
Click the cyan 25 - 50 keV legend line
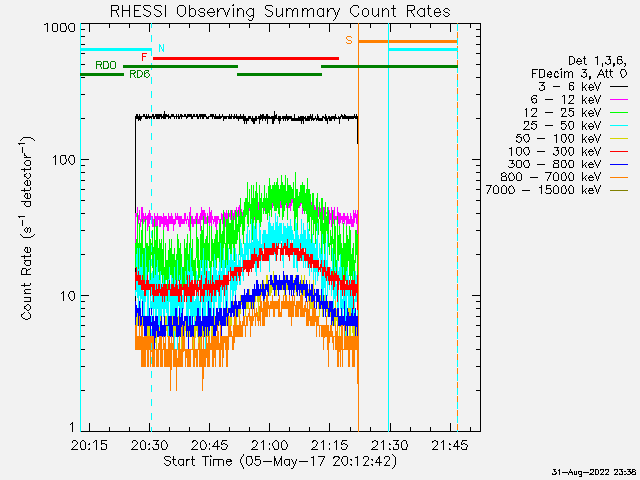(x=619, y=126)
